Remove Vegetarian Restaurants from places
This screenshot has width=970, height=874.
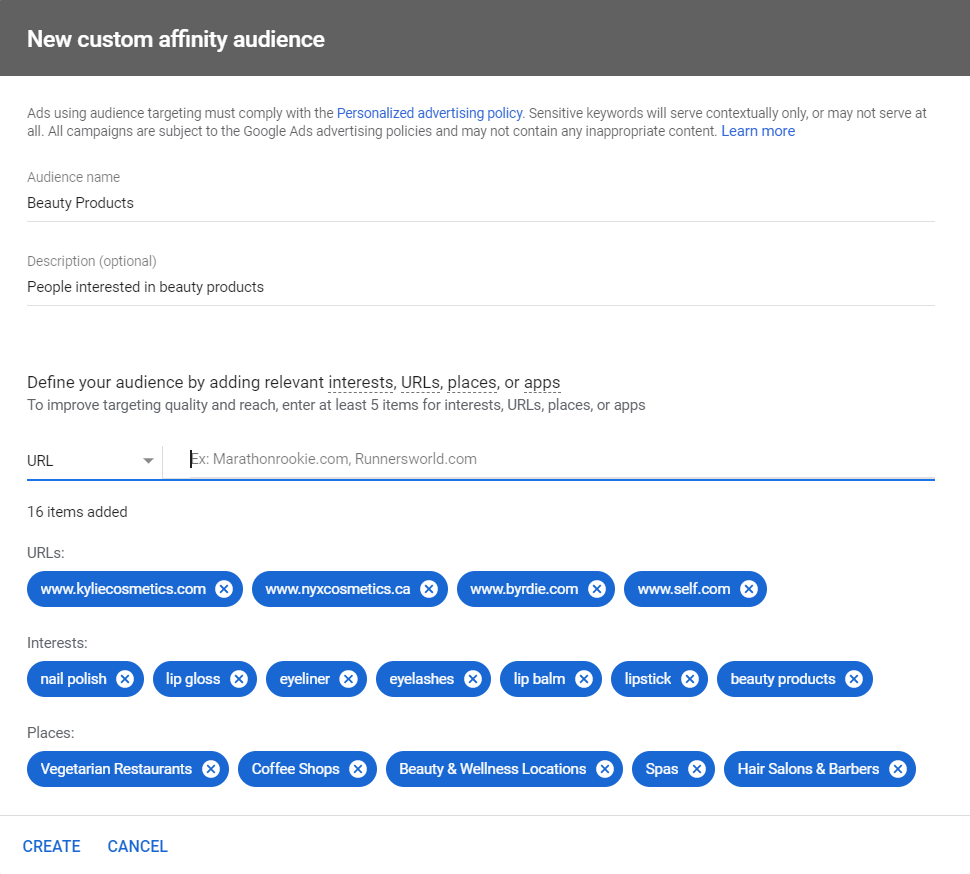(211, 769)
